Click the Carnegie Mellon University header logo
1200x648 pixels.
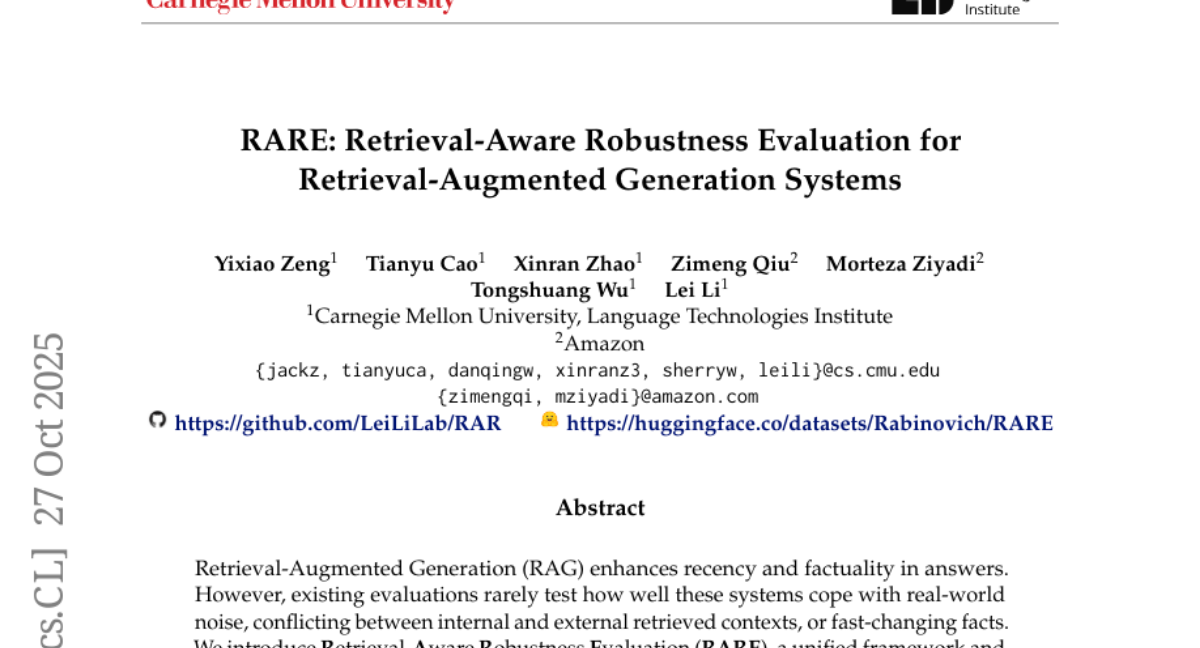300,5
